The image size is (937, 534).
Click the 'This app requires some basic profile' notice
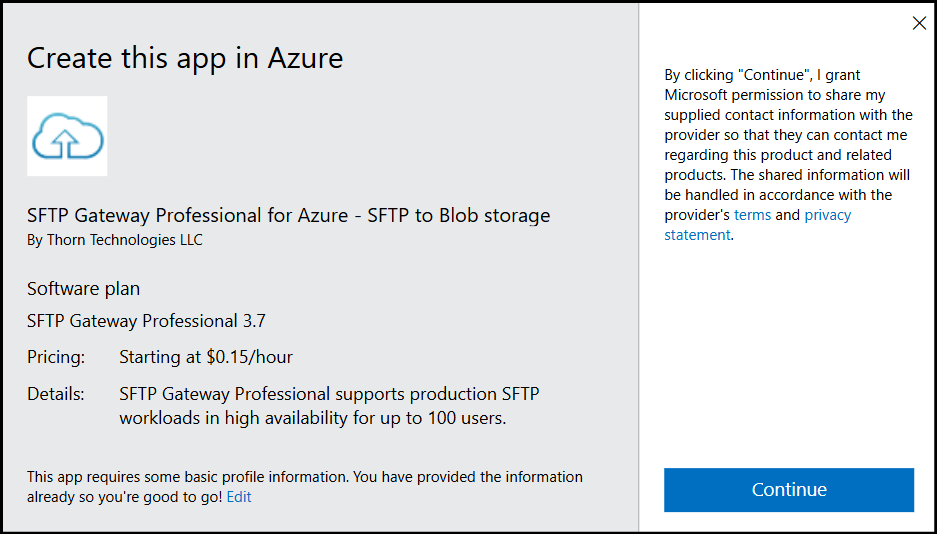(x=150, y=477)
